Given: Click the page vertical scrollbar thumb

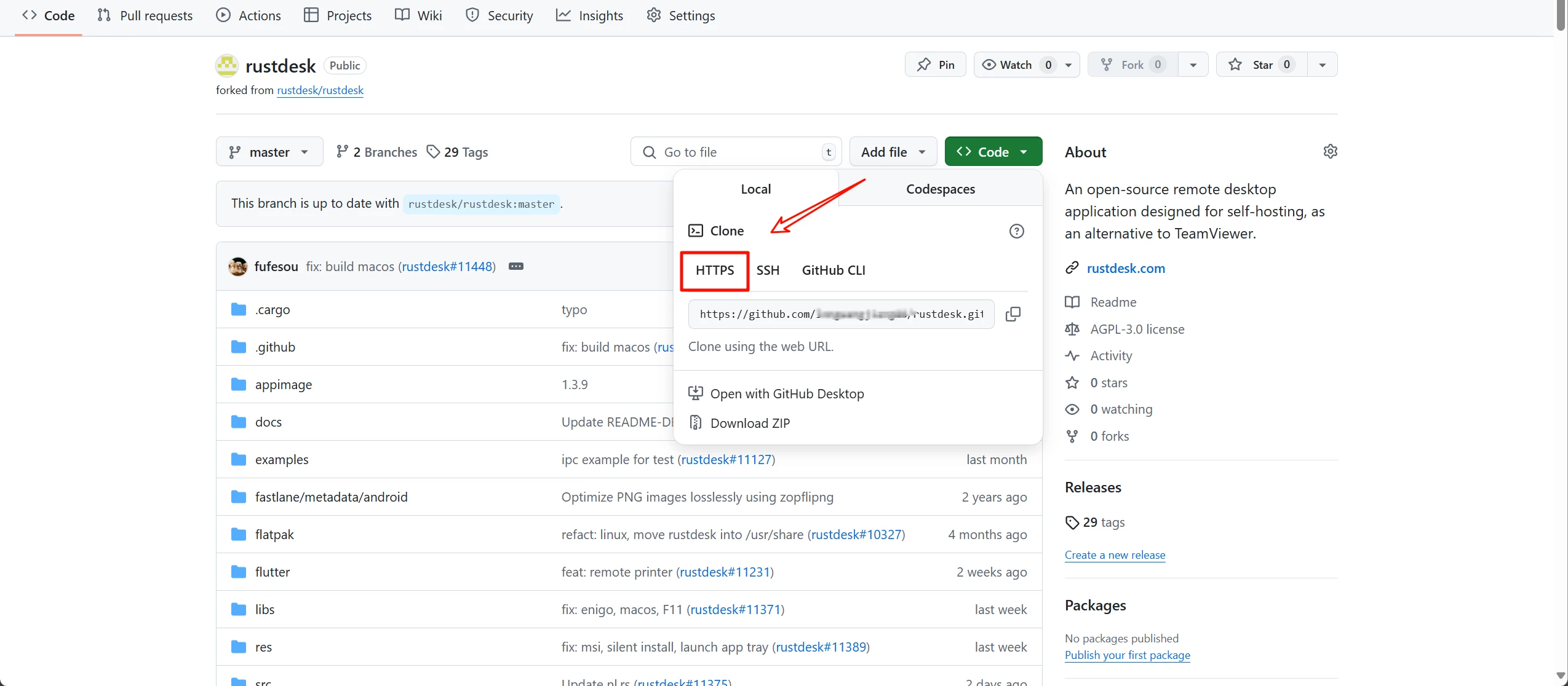Looking at the screenshot, I should pyautogui.click(x=1561, y=15).
